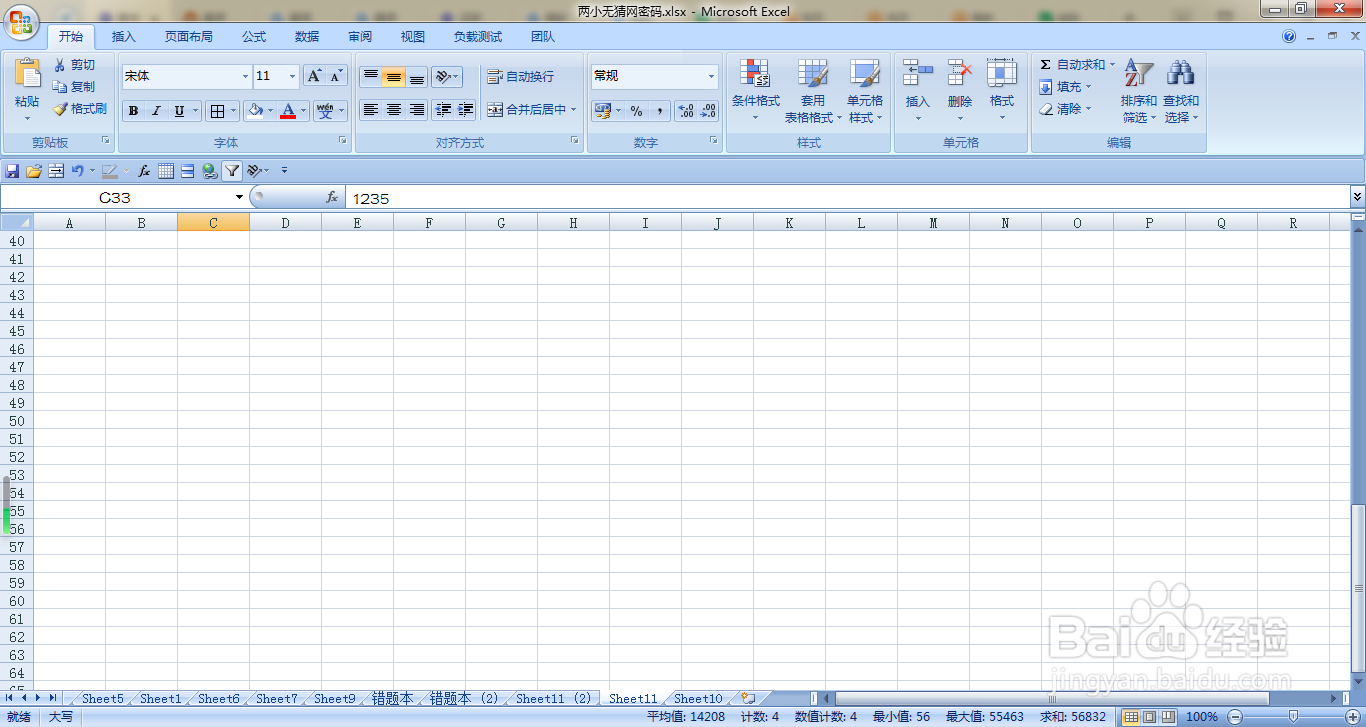Toggle Underline formatting
The height and width of the screenshot is (727, 1366).
[179, 111]
